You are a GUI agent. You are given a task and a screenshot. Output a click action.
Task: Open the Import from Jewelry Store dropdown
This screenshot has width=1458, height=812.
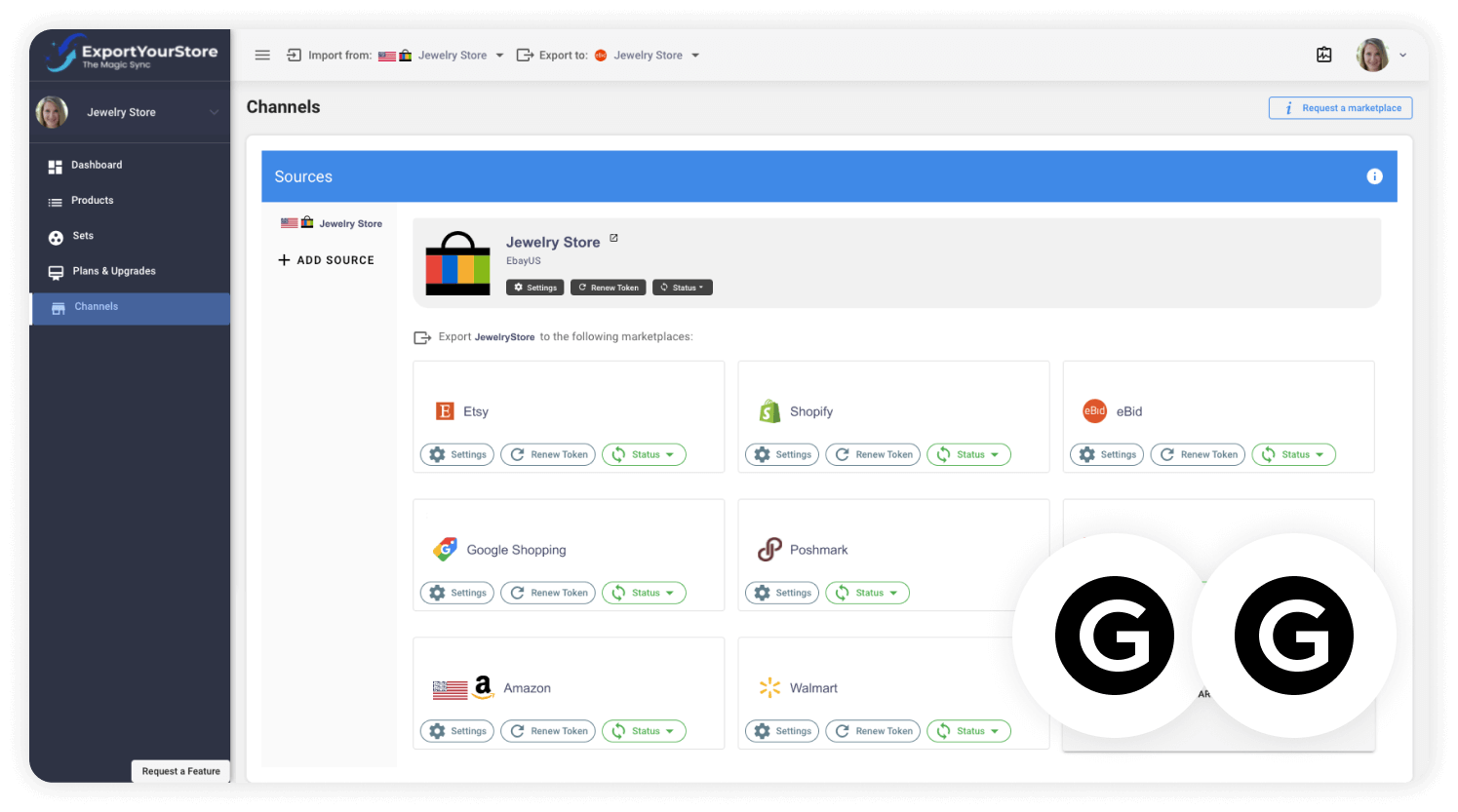point(441,56)
